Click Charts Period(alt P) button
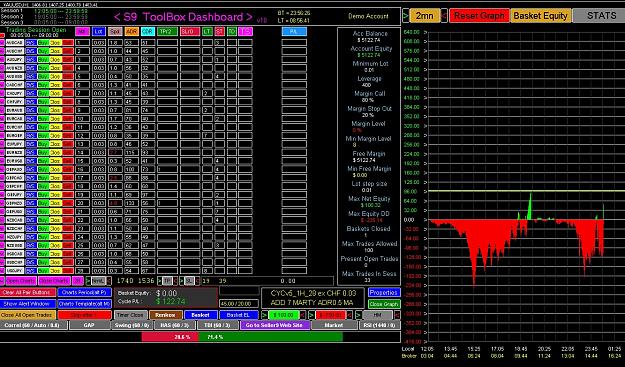 85,292
